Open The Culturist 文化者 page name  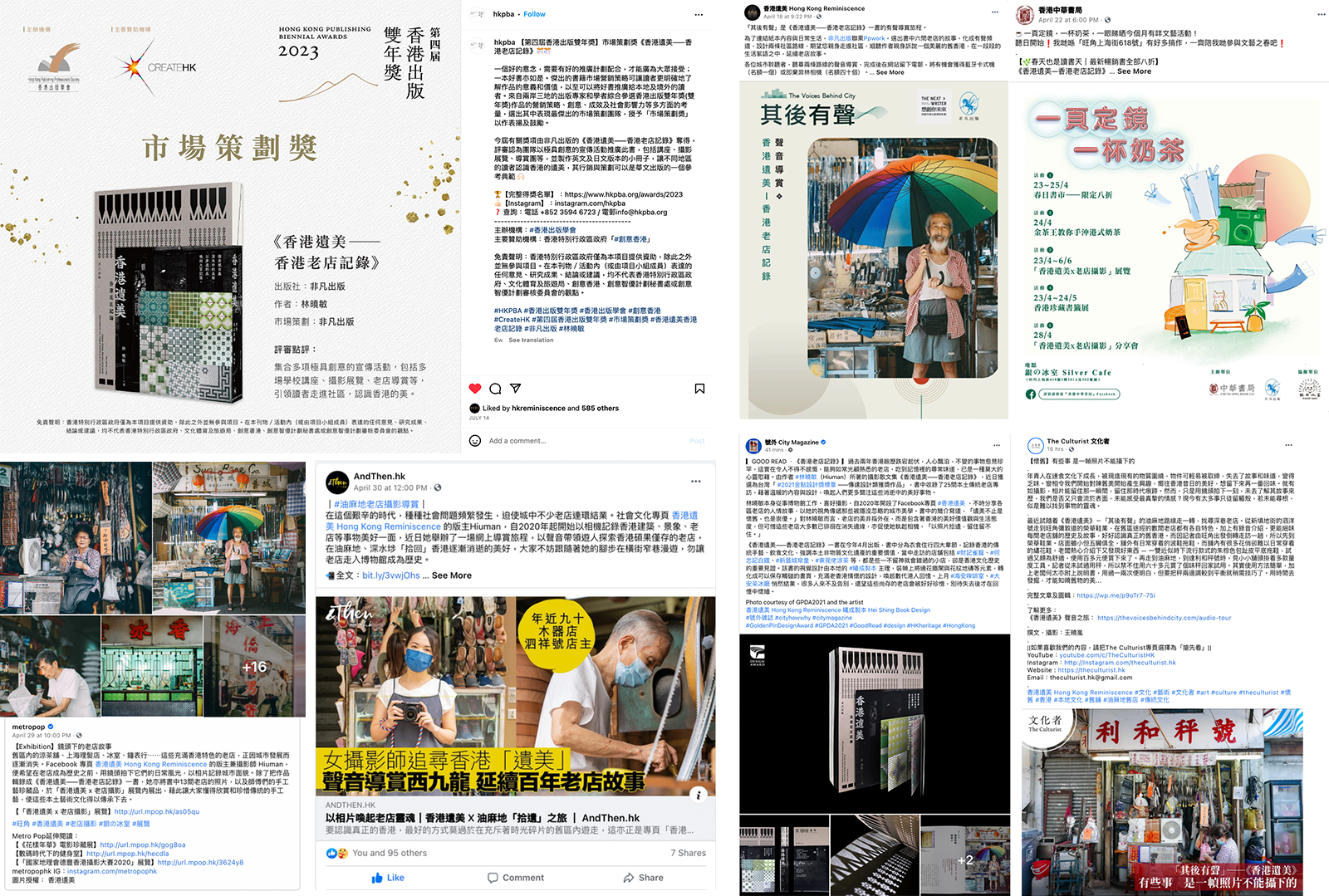pos(1077,442)
